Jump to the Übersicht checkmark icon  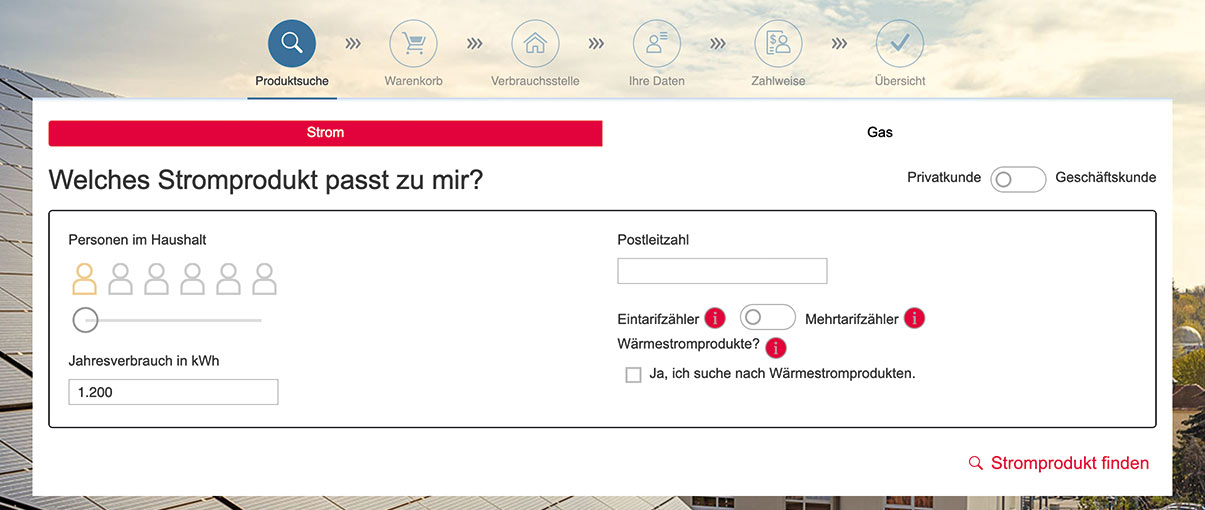pos(900,44)
